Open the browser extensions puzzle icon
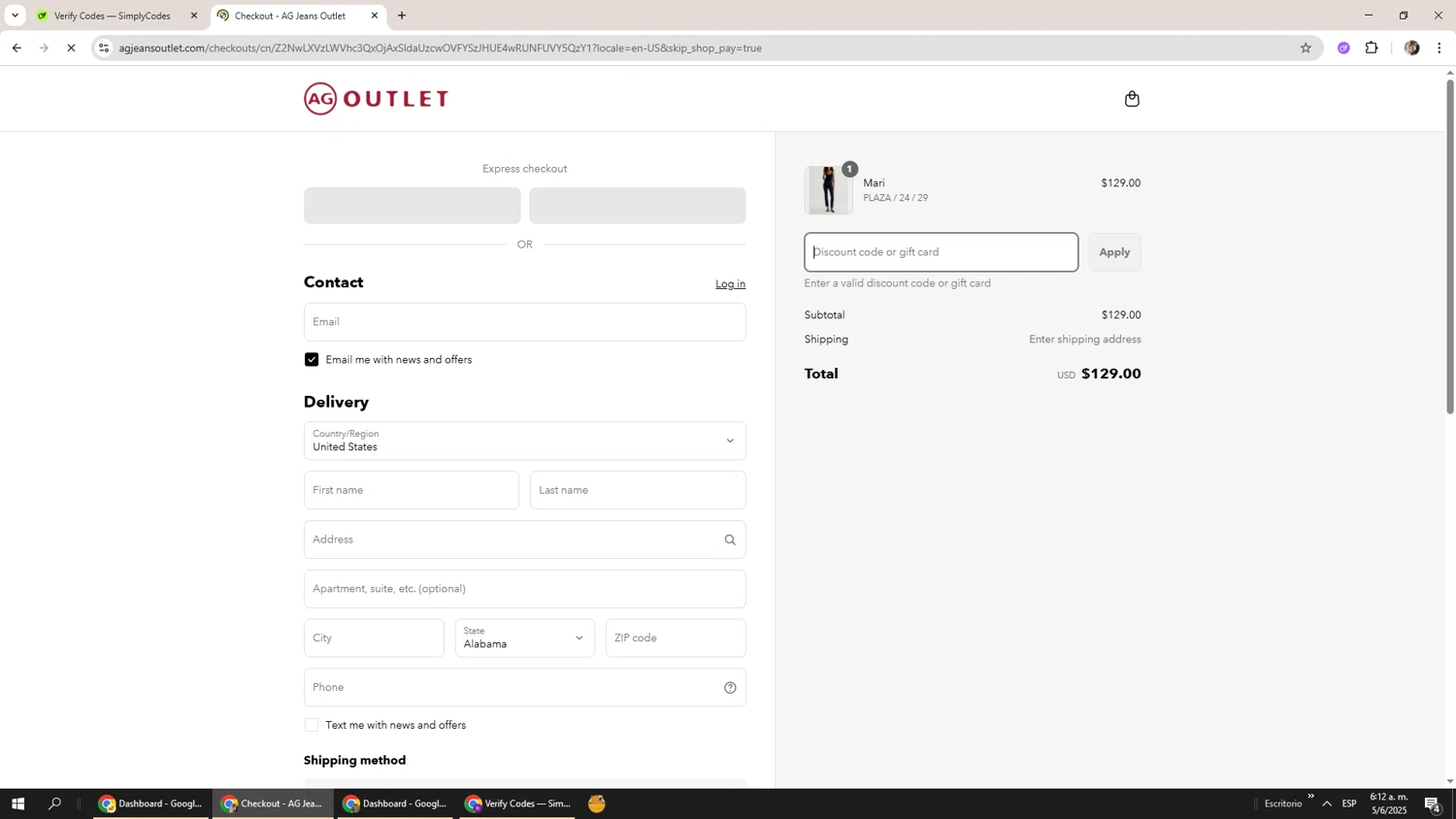The height and width of the screenshot is (819, 1456). [1372, 48]
